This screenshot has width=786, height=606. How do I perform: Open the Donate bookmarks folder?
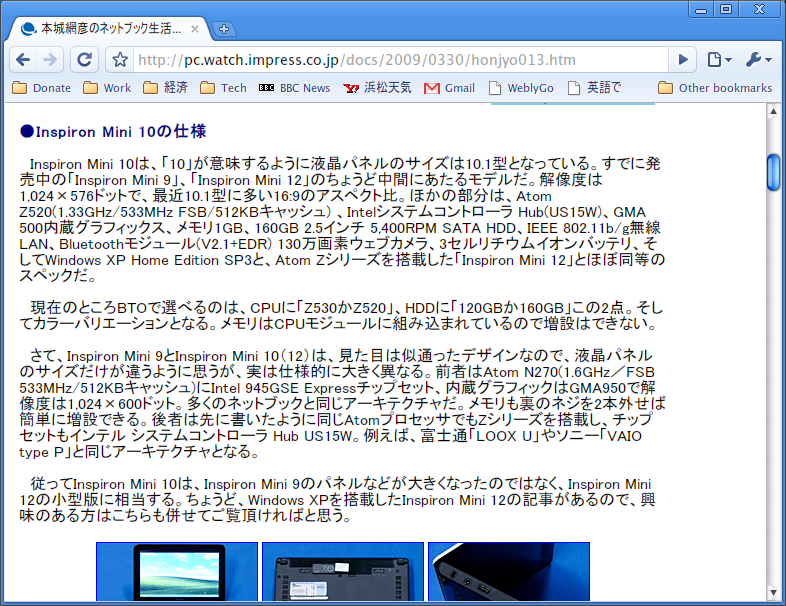pyautogui.click(x=42, y=88)
